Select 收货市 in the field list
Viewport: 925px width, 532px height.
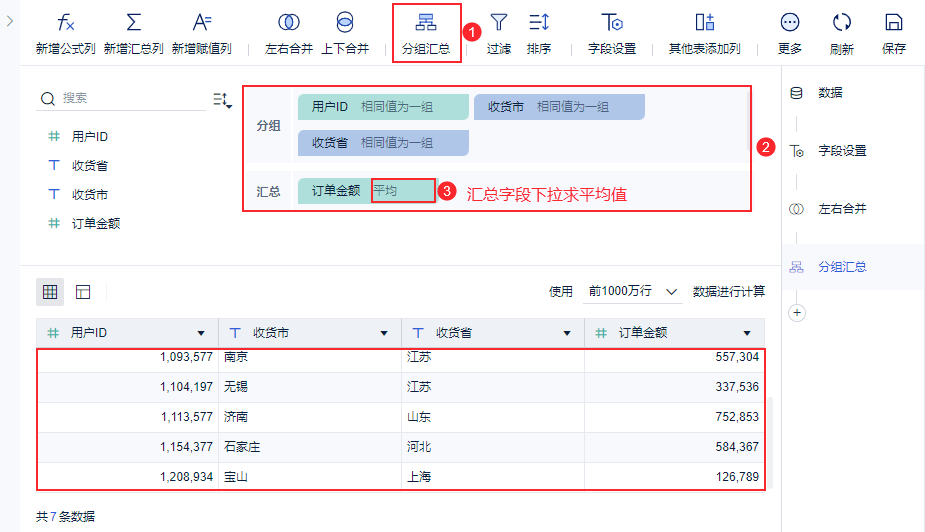pyautogui.click(x=90, y=195)
